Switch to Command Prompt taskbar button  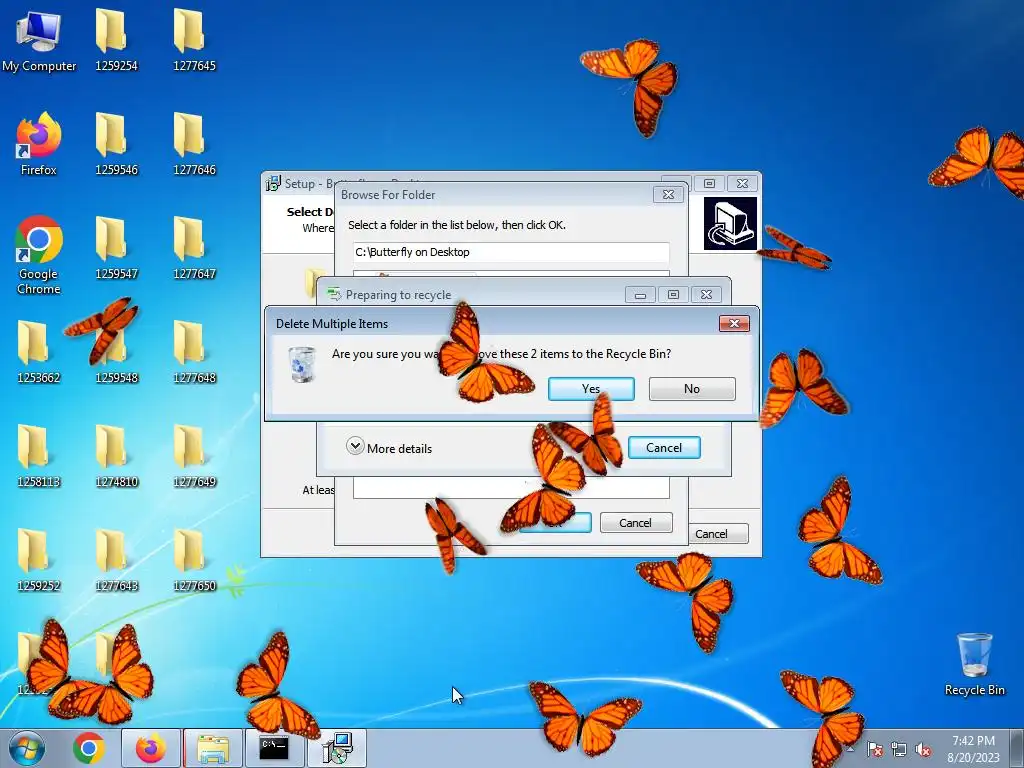(x=274, y=748)
